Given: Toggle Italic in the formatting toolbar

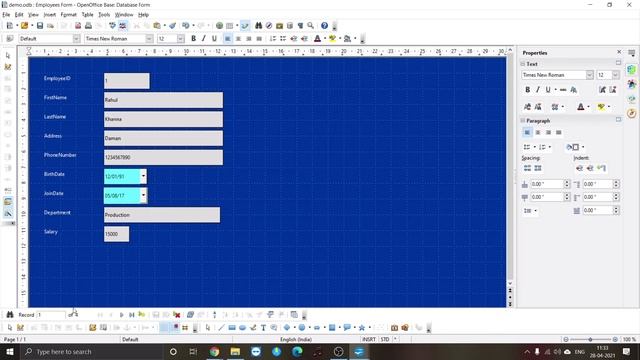Looking at the screenshot, I should pos(204,39).
